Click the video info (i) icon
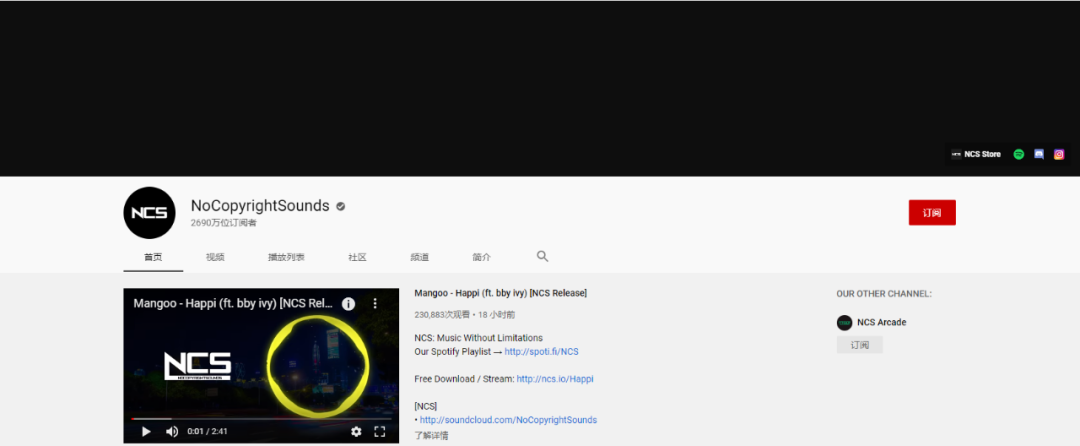Image resolution: width=1080 pixels, height=446 pixels. coord(349,304)
